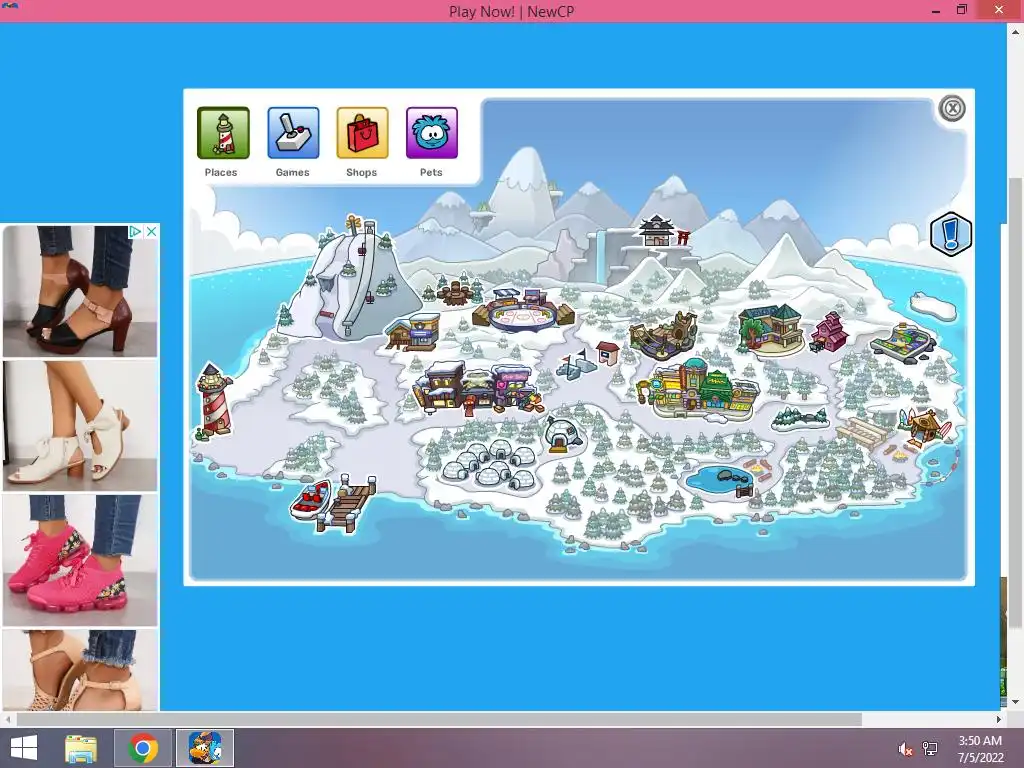Open the Games category joystick icon
The image size is (1024, 768).
pos(293,133)
